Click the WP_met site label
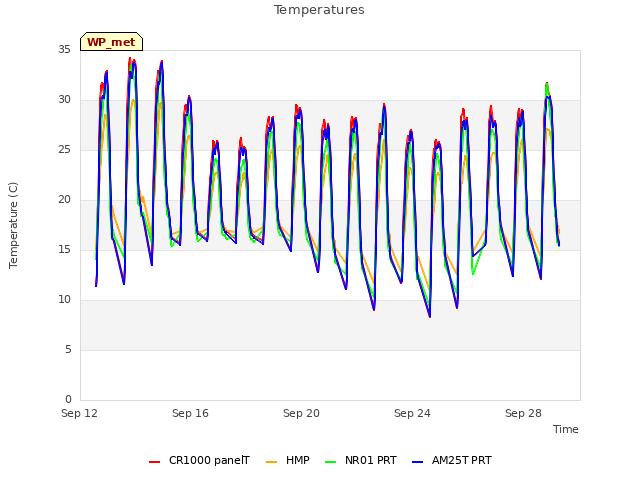640x480 pixels. [111, 42]
